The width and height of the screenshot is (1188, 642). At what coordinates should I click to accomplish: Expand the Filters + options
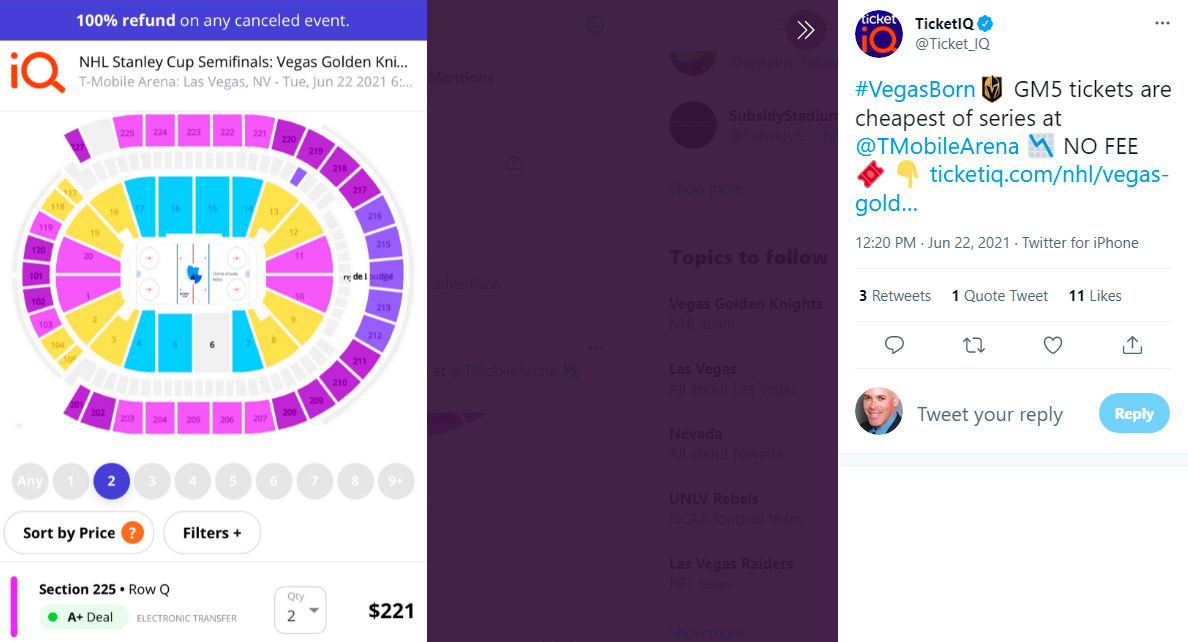point(212,533)
